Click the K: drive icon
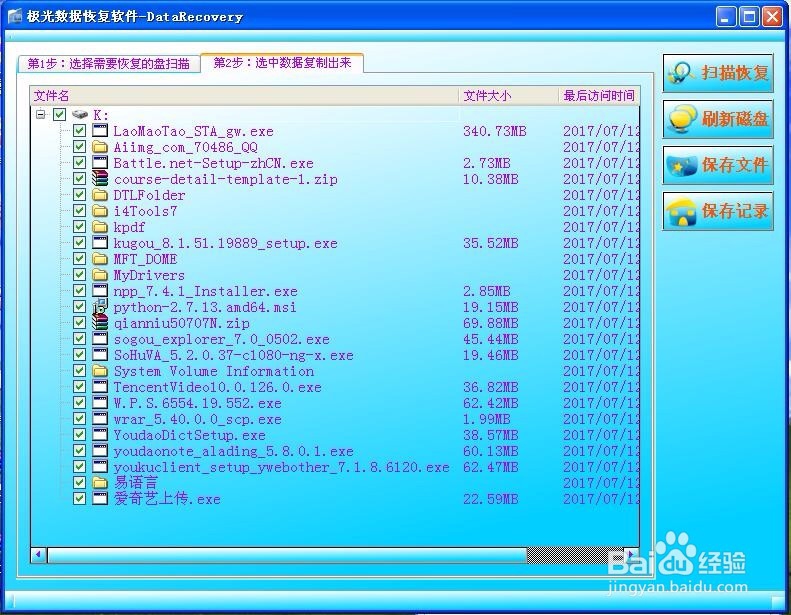This screenshot has height=615, width=791. 80,115
